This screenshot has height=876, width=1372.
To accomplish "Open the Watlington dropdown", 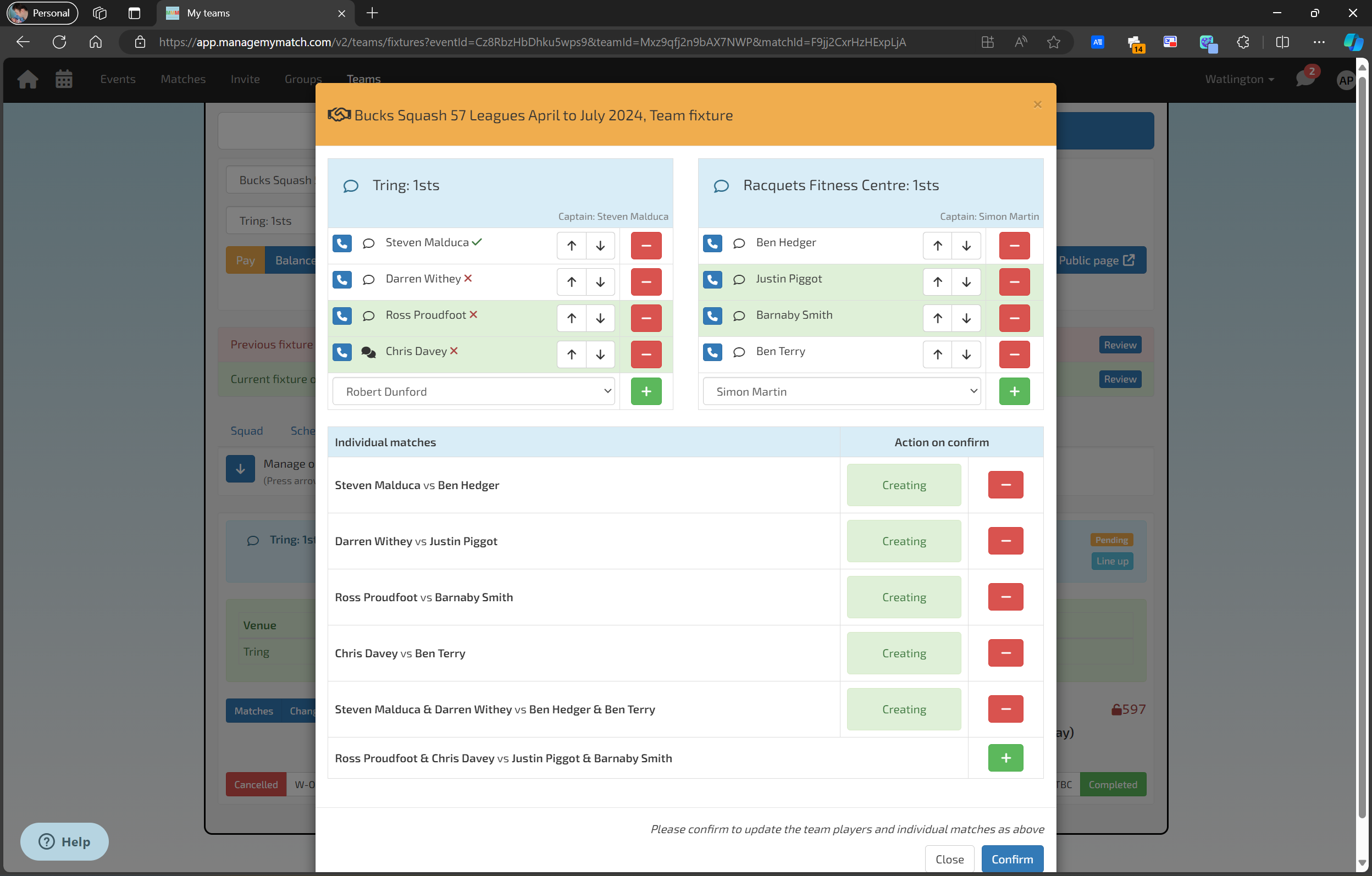I will pos(1238,79).
